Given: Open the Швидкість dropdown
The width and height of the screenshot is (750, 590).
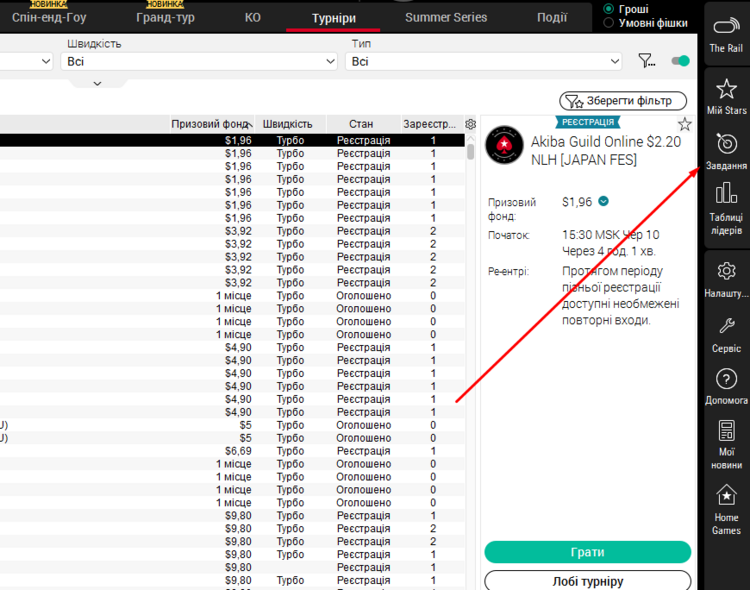Looking at the screenshot, I should [200, 62].
